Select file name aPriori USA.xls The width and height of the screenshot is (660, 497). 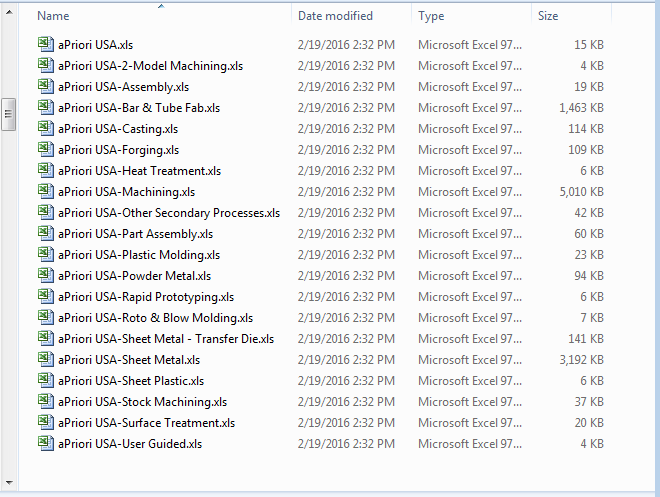click(96, 45)
